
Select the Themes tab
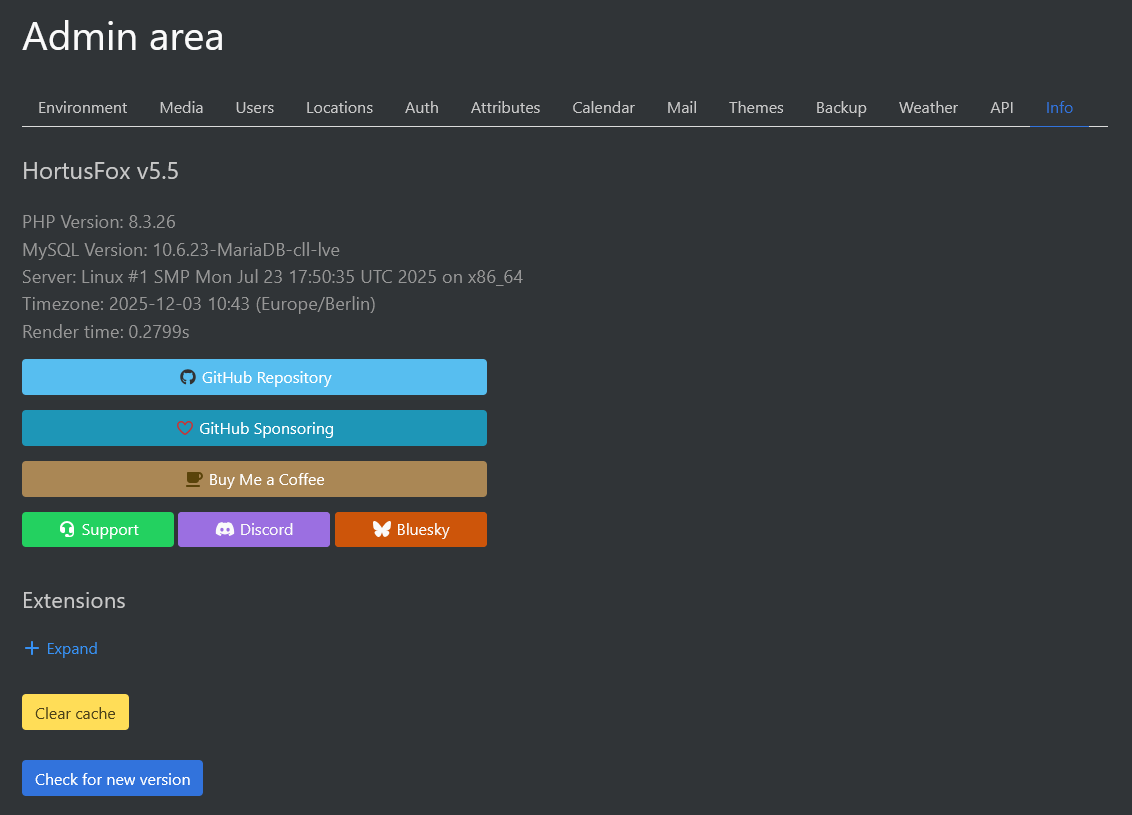[x=756, y=107]
